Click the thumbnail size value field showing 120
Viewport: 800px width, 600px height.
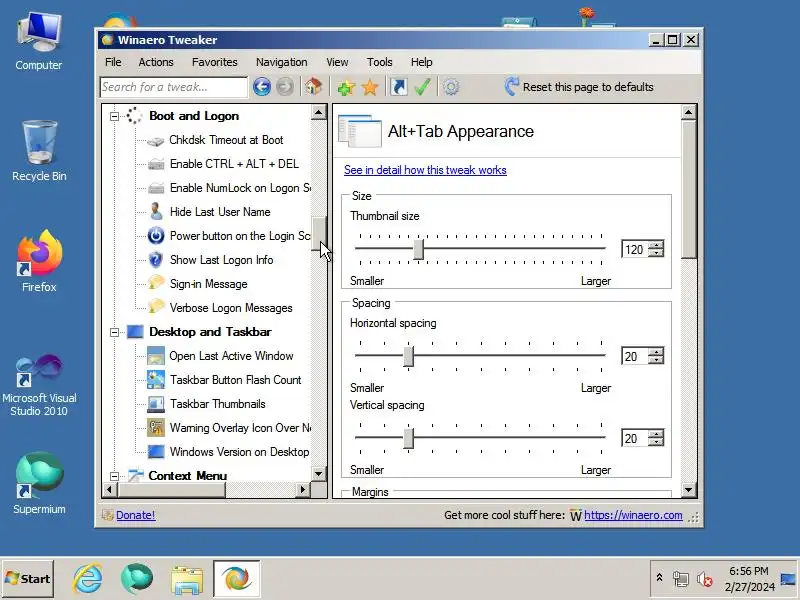[636, 249]
